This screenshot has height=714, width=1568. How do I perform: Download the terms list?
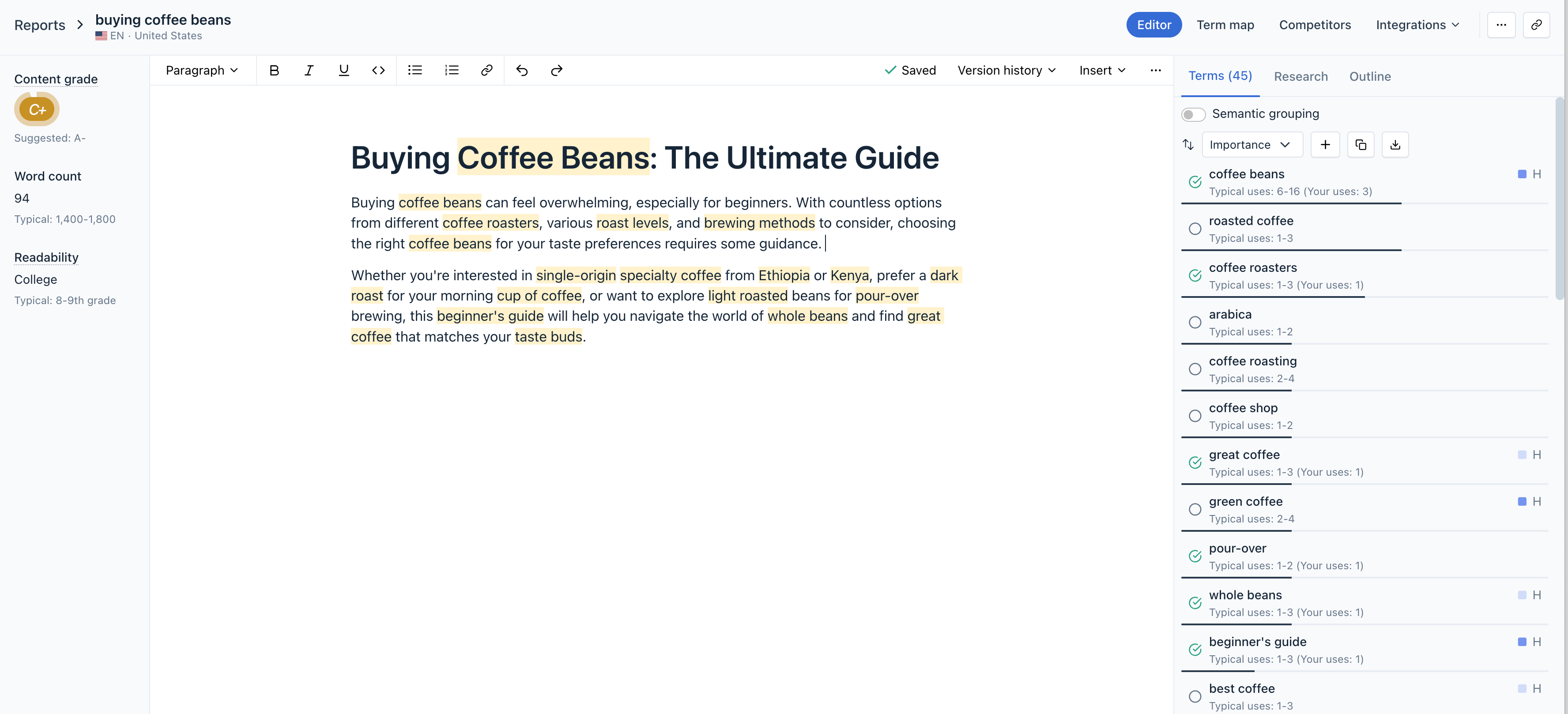coord(1395,145)
